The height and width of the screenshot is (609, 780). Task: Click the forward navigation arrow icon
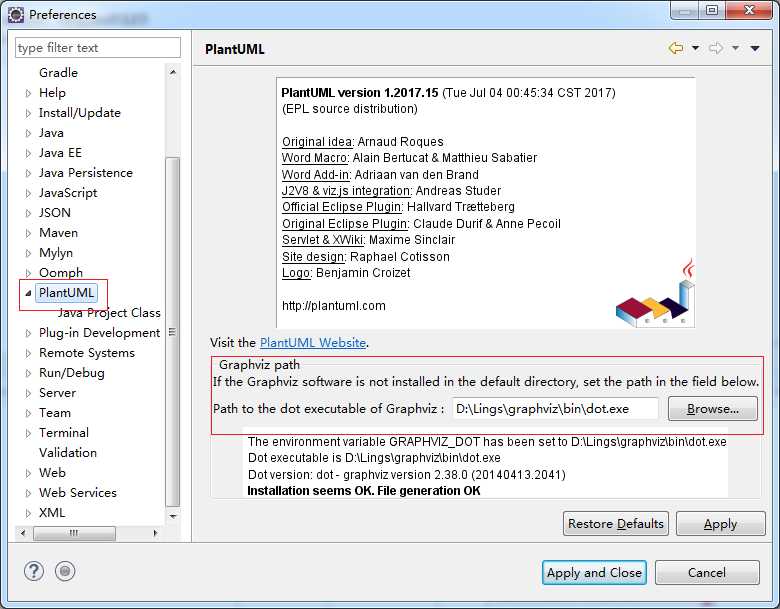(x=716, y=48)
